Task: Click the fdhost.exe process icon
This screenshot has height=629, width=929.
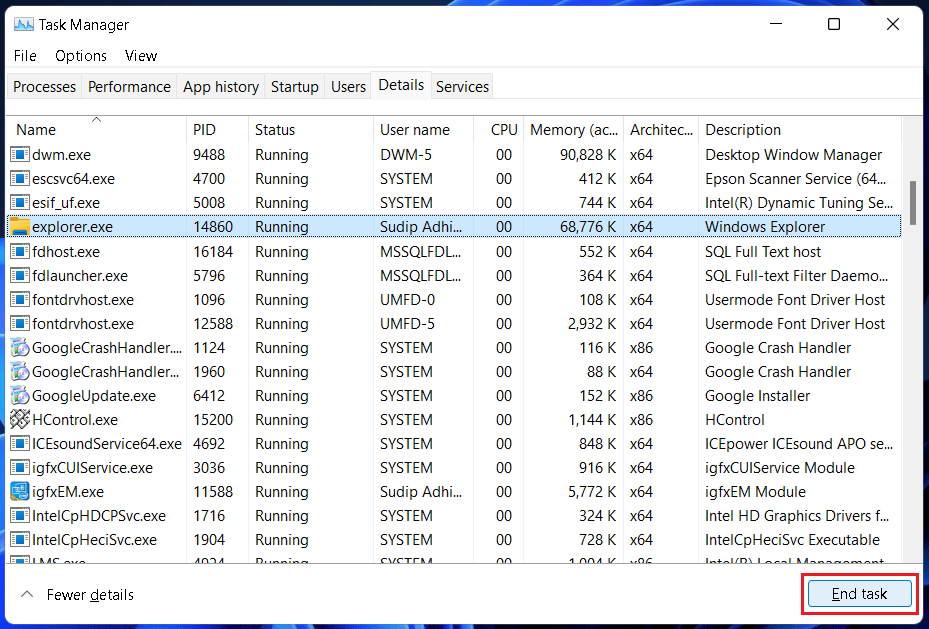Action: (20, 252)
